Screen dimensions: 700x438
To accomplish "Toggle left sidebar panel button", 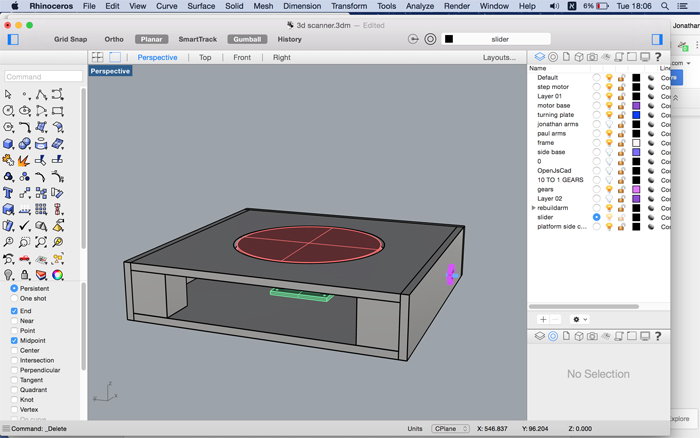I will tap(13, 39).
